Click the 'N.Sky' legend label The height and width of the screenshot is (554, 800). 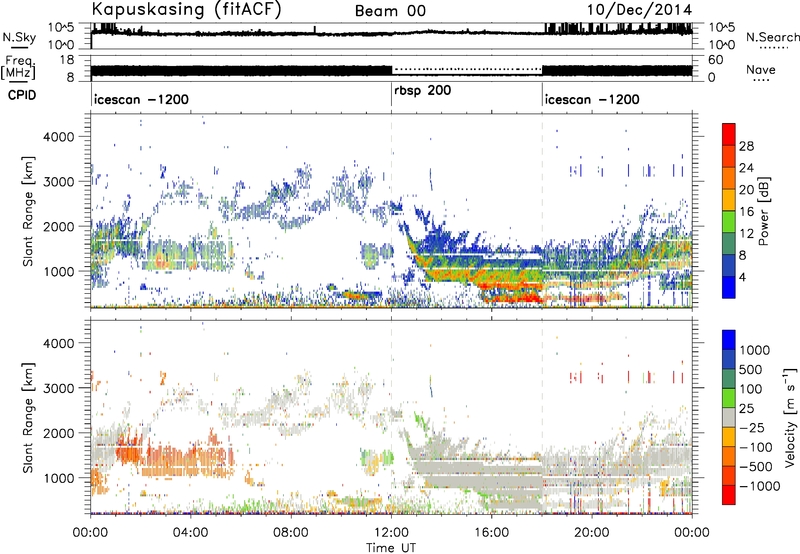coord(19,37)
